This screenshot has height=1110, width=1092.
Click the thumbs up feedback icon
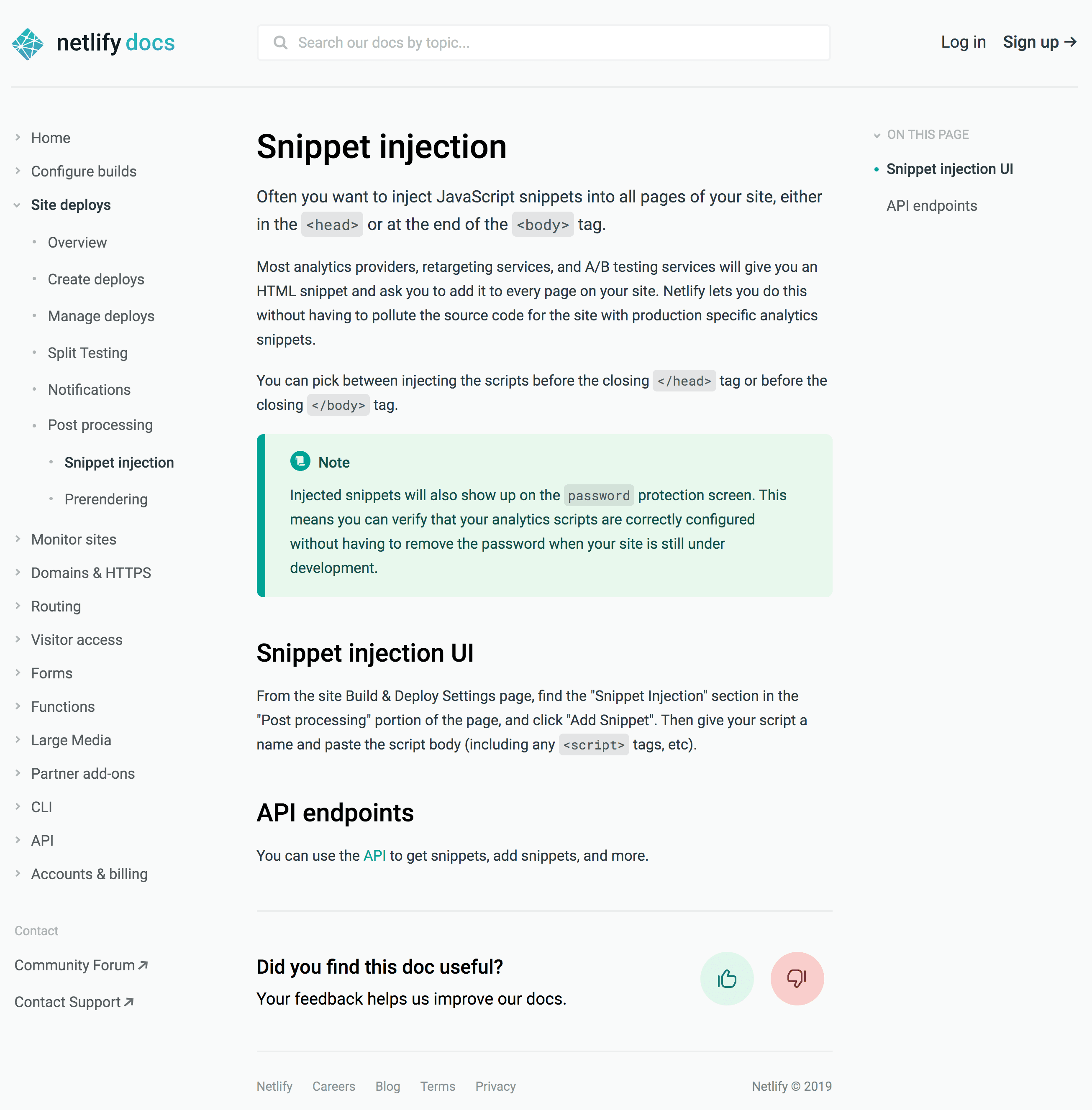[x=727, y=979]
